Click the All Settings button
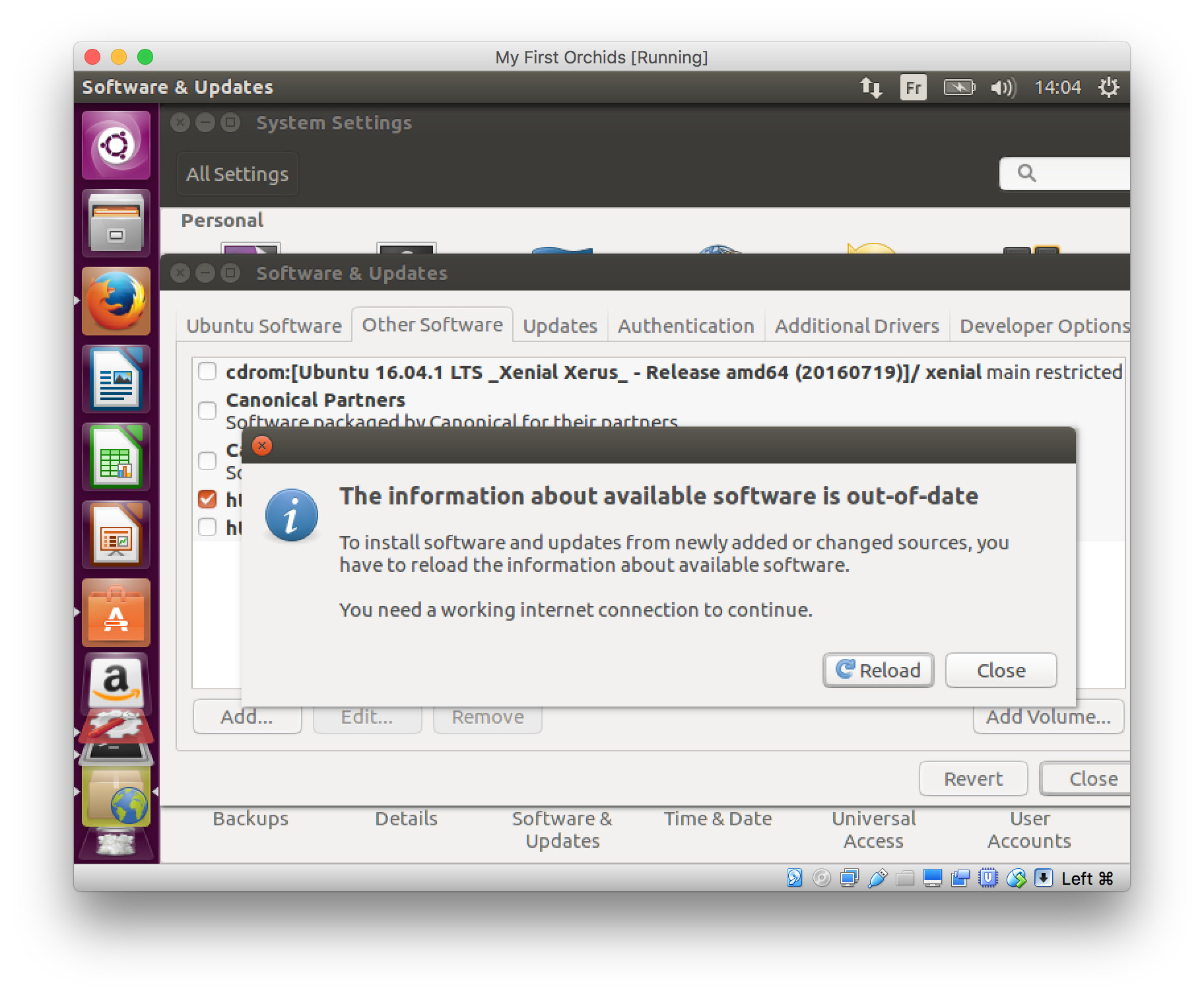Image resolution: width=1204 pixels, height=997 pixels. [238, 174]
